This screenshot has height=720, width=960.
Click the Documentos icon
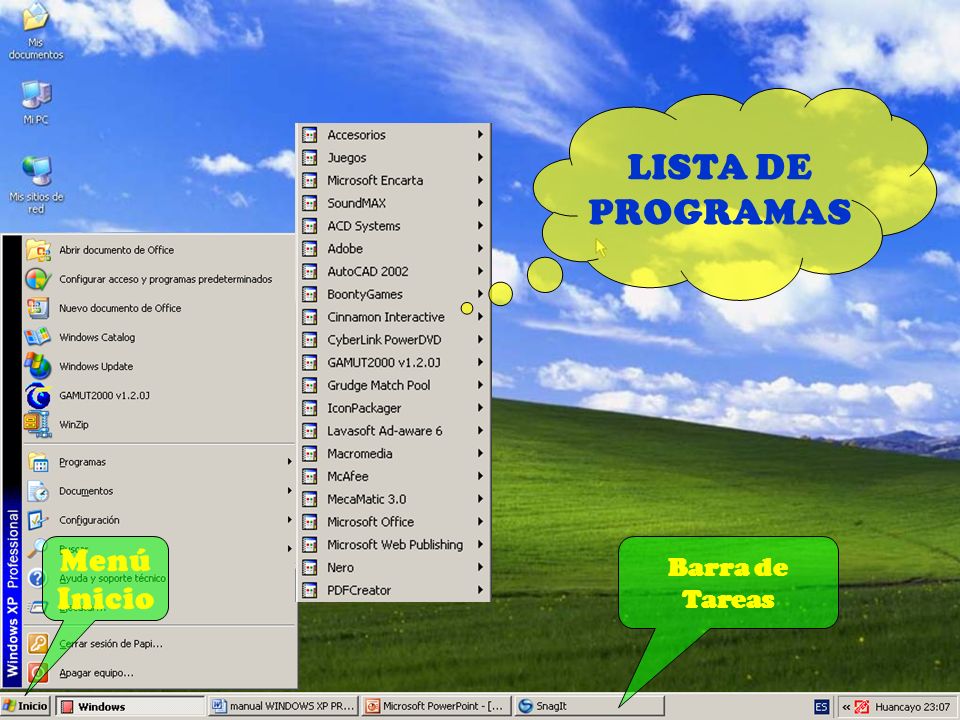pyautogui.click(x=38, y=491)
